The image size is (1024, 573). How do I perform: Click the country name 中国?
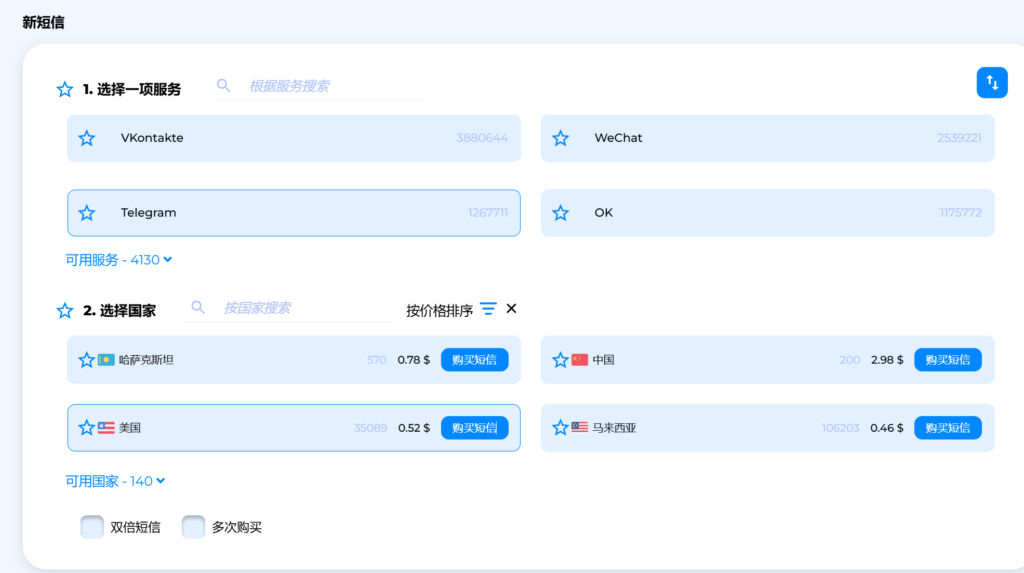pos(603,360)
